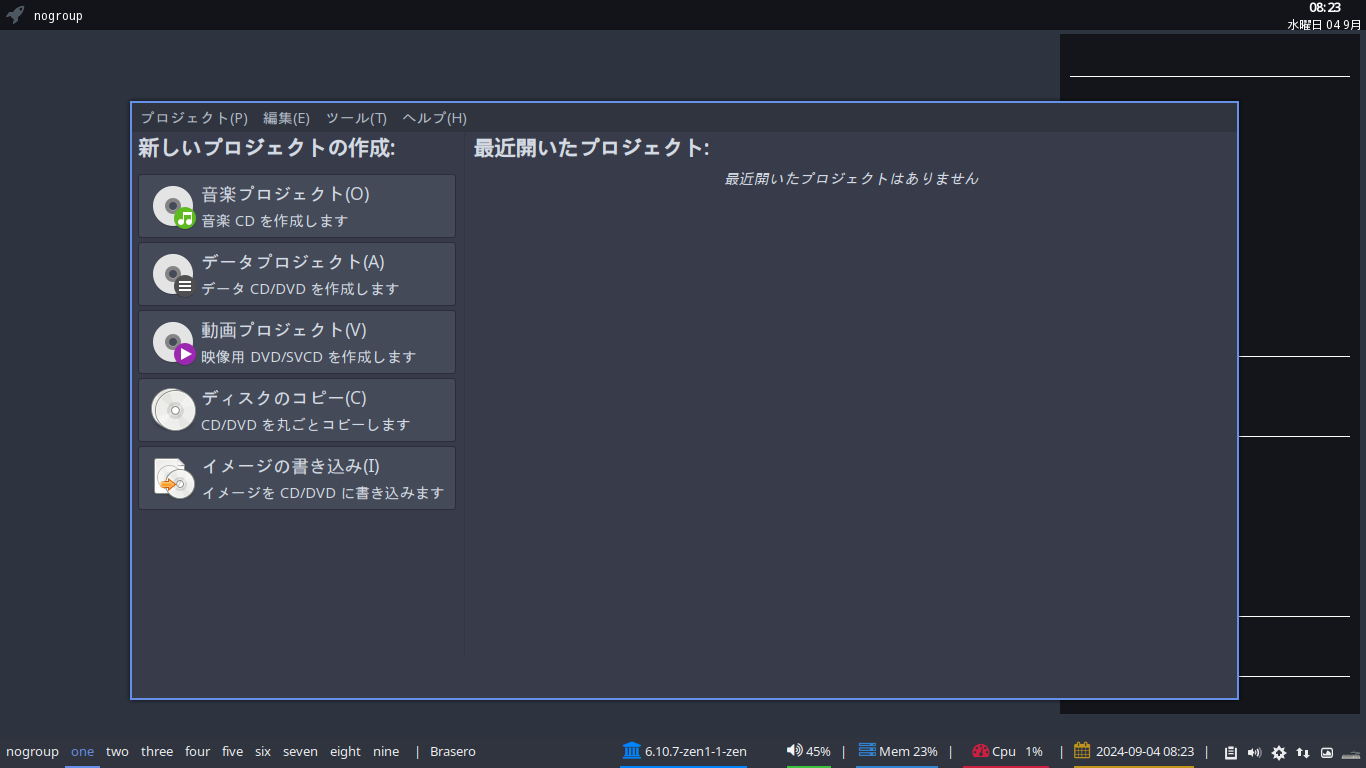Open the clipboard manager tray icon

[1231, 752]
